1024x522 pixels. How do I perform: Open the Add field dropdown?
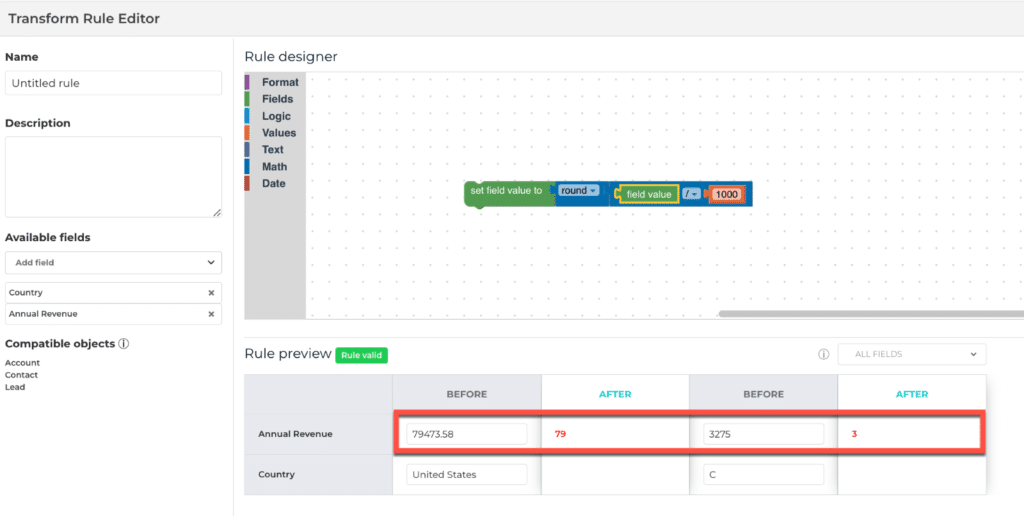click(x=113, y=262)
